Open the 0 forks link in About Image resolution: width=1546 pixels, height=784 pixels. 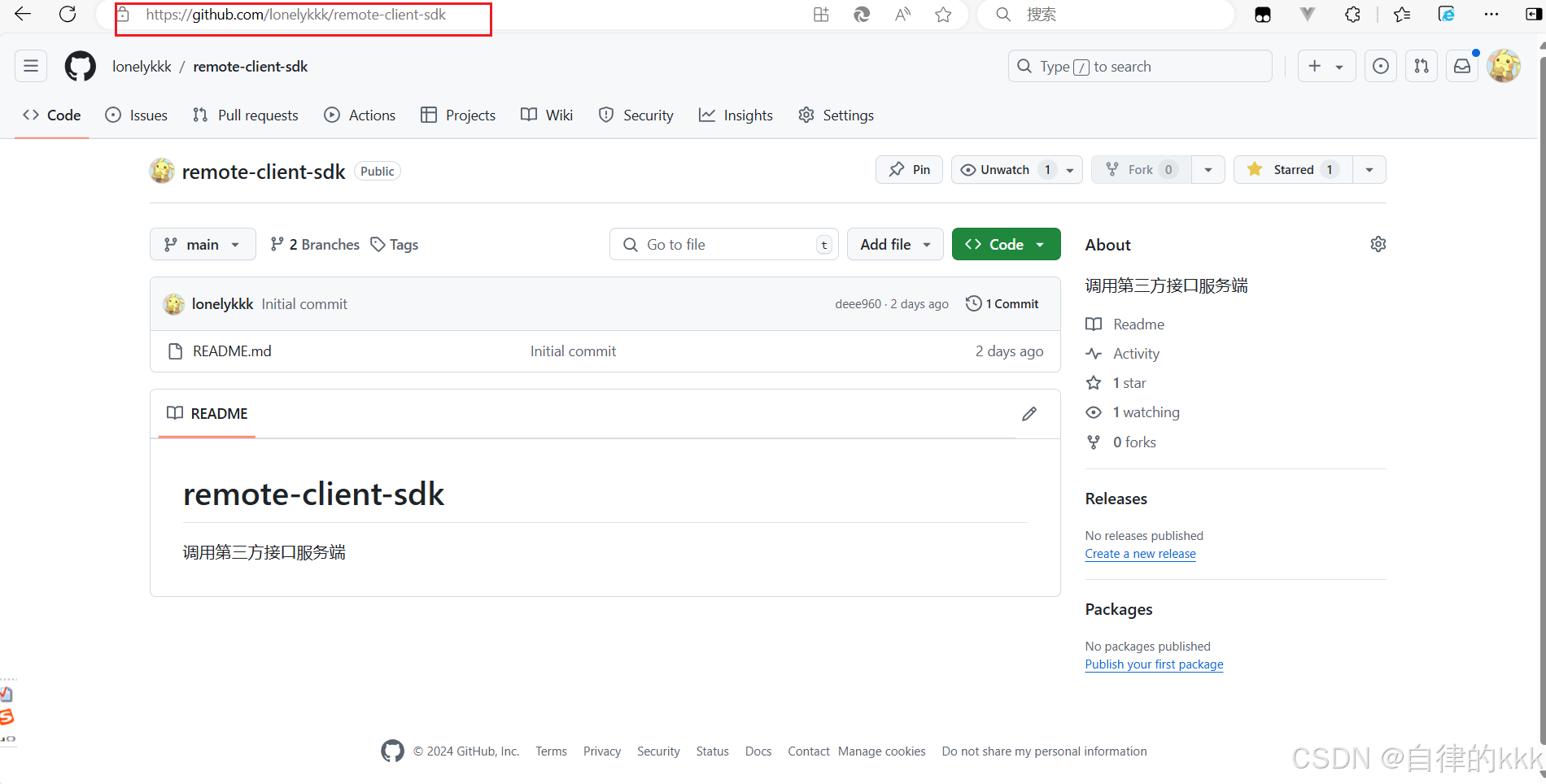[x=1121, y=442]
